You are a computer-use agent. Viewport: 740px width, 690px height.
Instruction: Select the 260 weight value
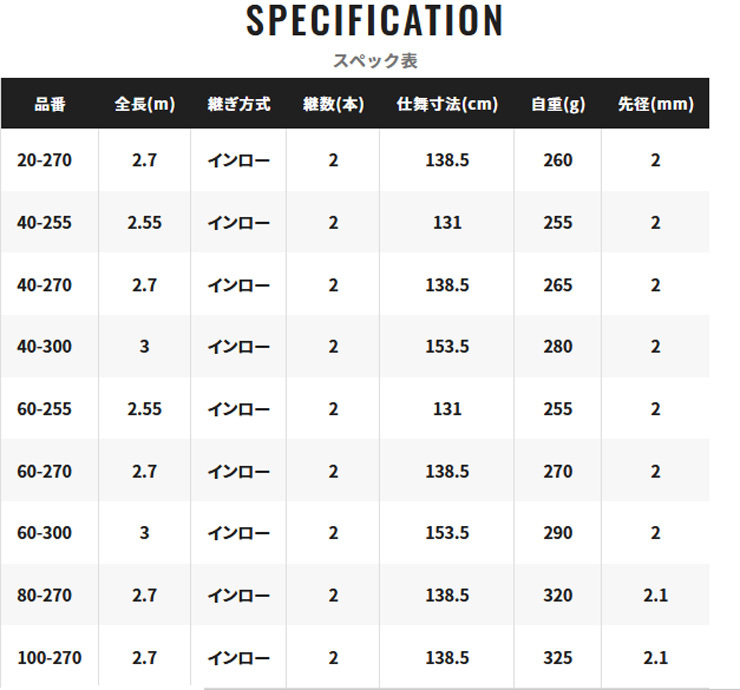[558, 160]
